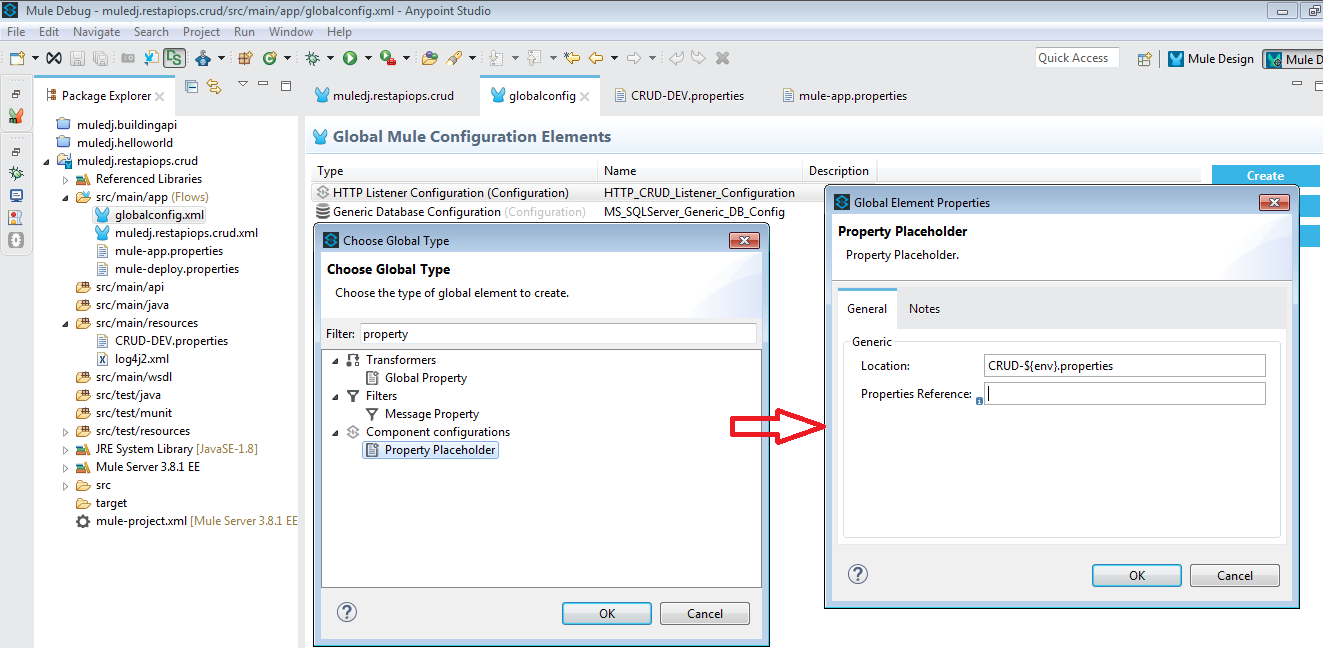Image resolution: width=1323 pixels, height=648 pixels.
Task: Switch to the Notes tab in the dialog
Action: click(923, 309)
